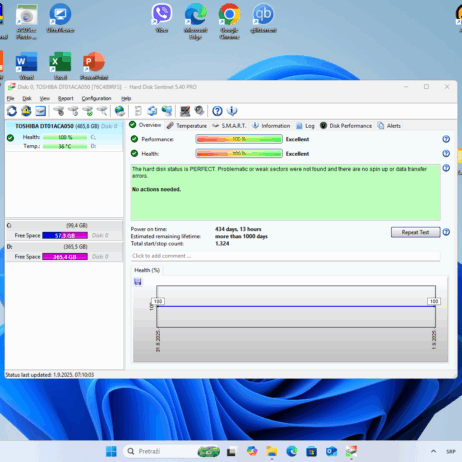462x462 pixels.
Task: Click the document report toolbar icon
Action: point(138,111)
